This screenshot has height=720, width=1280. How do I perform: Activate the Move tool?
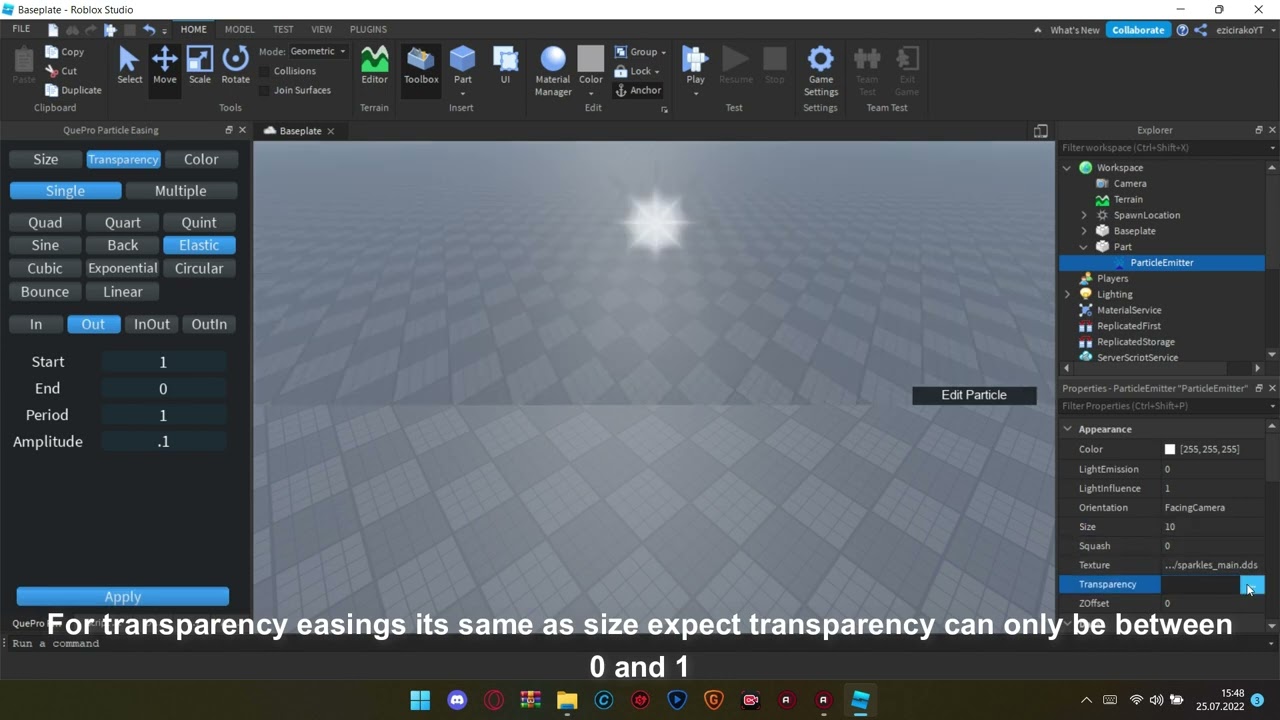tap(164, 66)
